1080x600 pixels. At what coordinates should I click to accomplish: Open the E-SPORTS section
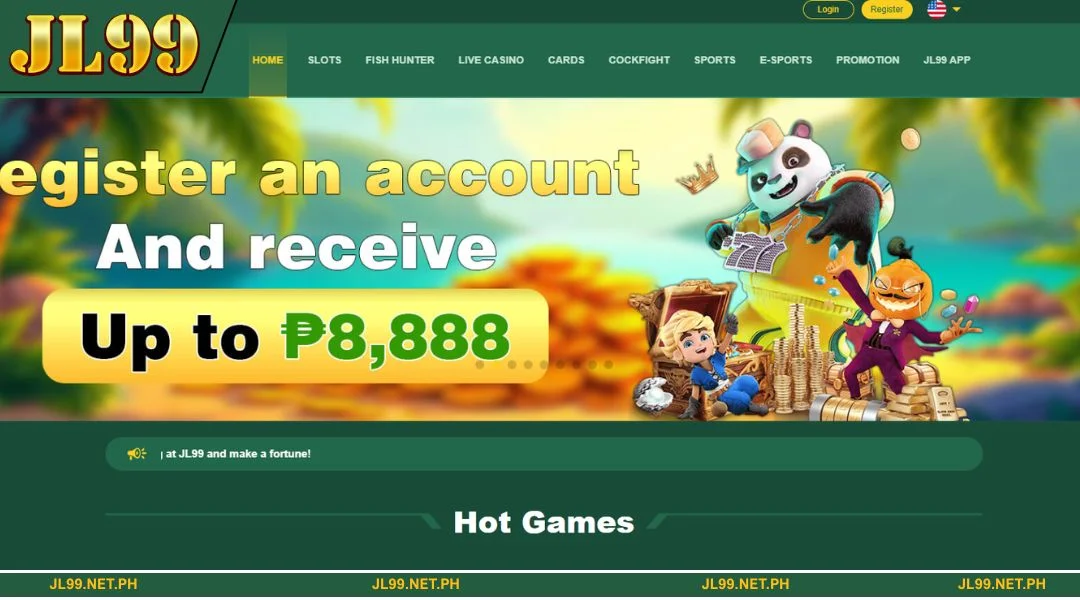click(x=785, y=60)
